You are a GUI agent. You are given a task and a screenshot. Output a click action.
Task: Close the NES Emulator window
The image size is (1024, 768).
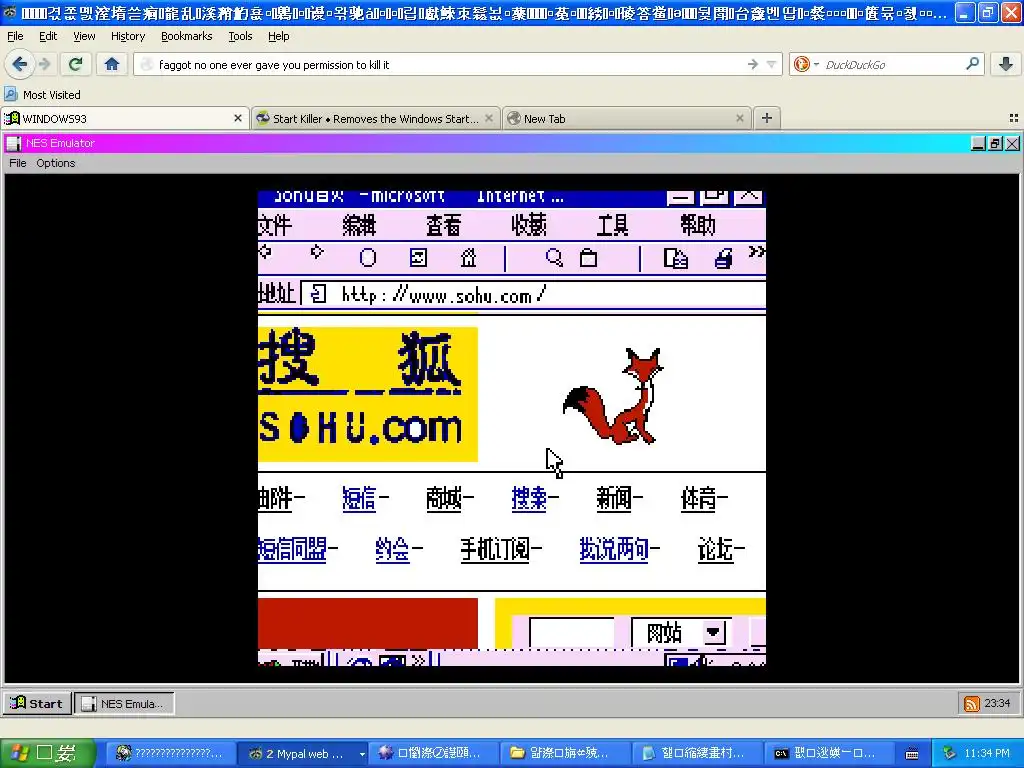1012,144
